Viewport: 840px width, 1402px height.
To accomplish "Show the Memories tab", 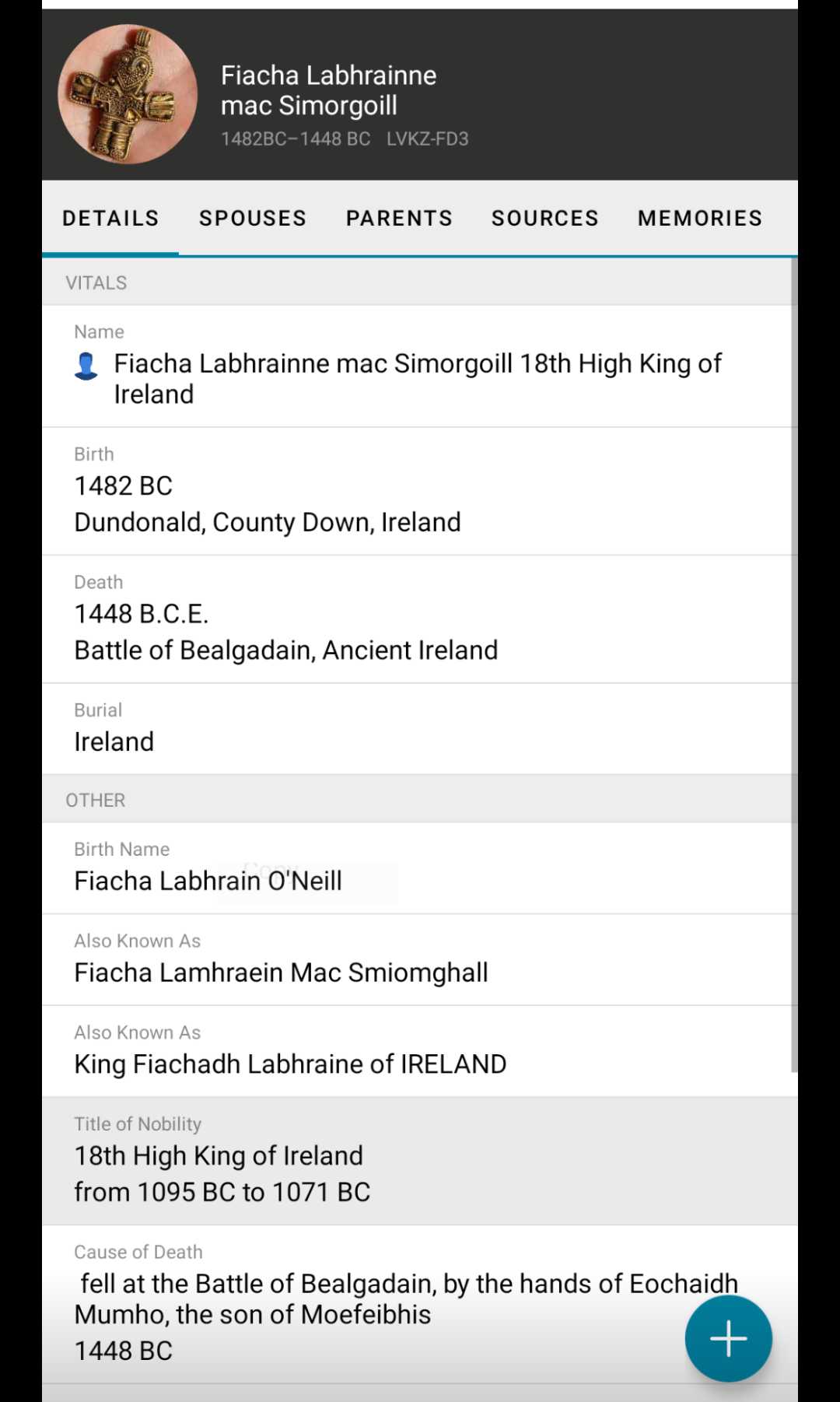I will [699, 218].
